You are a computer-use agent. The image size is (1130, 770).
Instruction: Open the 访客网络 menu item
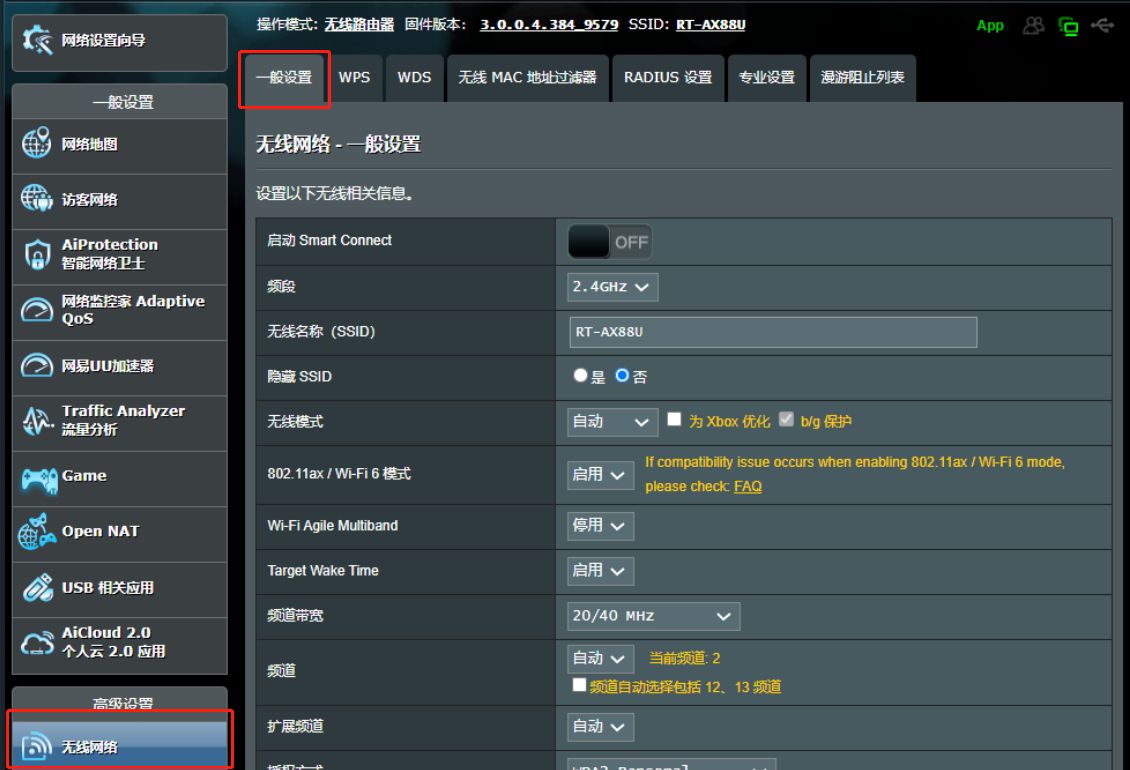click(120, 201)
